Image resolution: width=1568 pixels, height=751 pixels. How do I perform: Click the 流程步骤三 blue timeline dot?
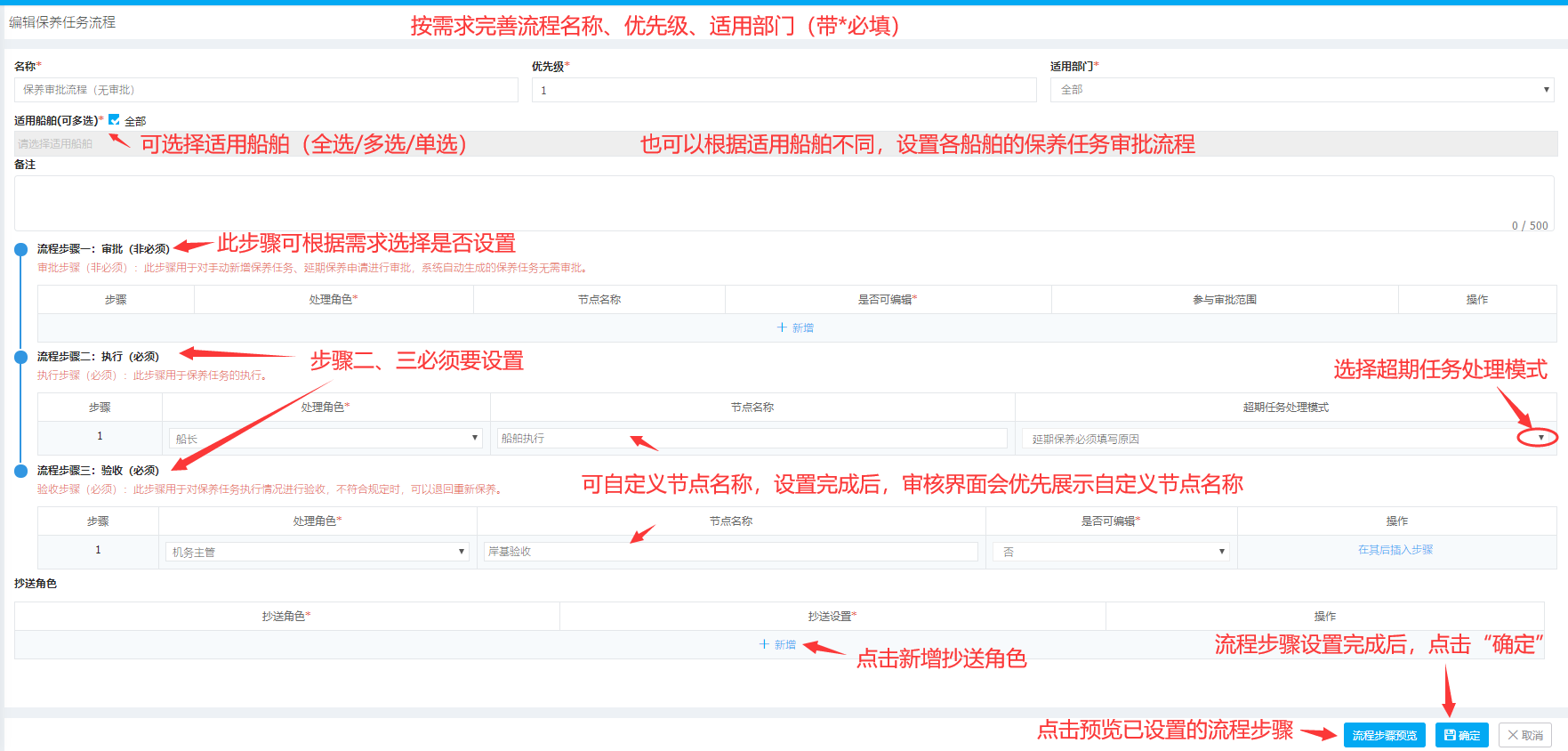pos(20,471)
